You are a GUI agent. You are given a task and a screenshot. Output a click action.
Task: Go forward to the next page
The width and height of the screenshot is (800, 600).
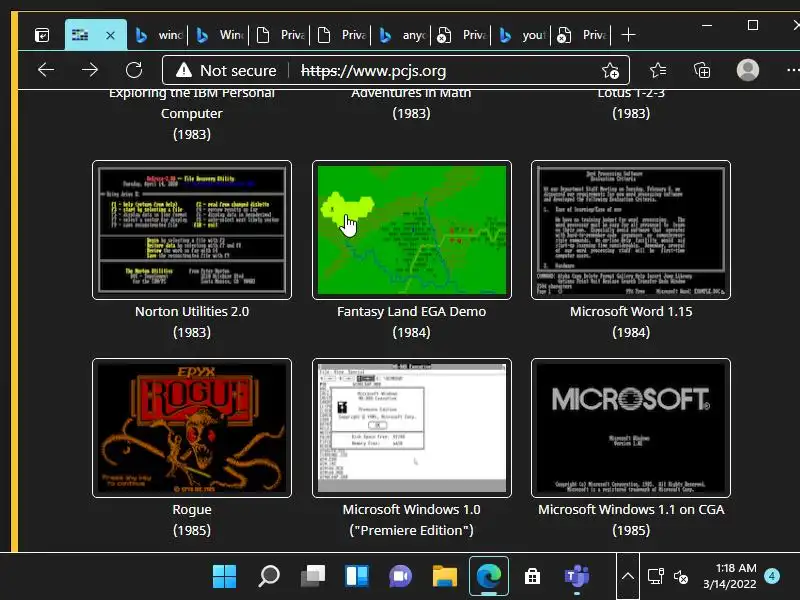click(90, 70)
